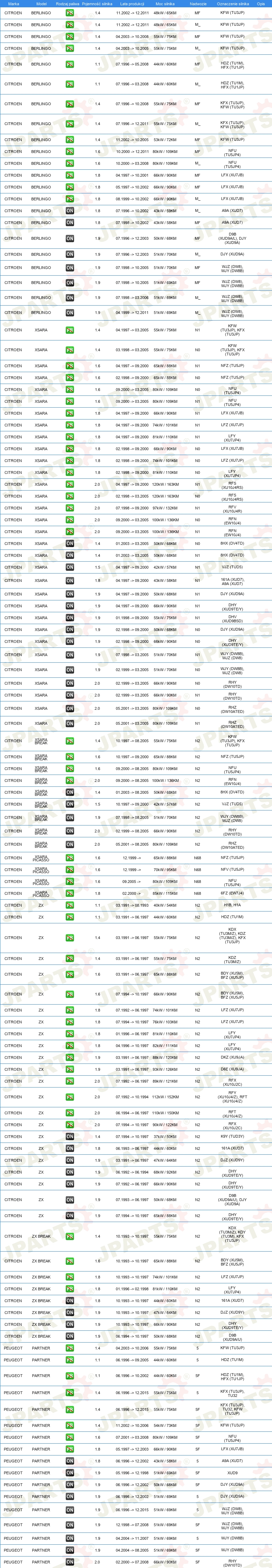This screenshot has width=272, height=1568.
Task: Click the petrol icon in the Berlingo 53kW/72KM row
Action: (70, 140)
